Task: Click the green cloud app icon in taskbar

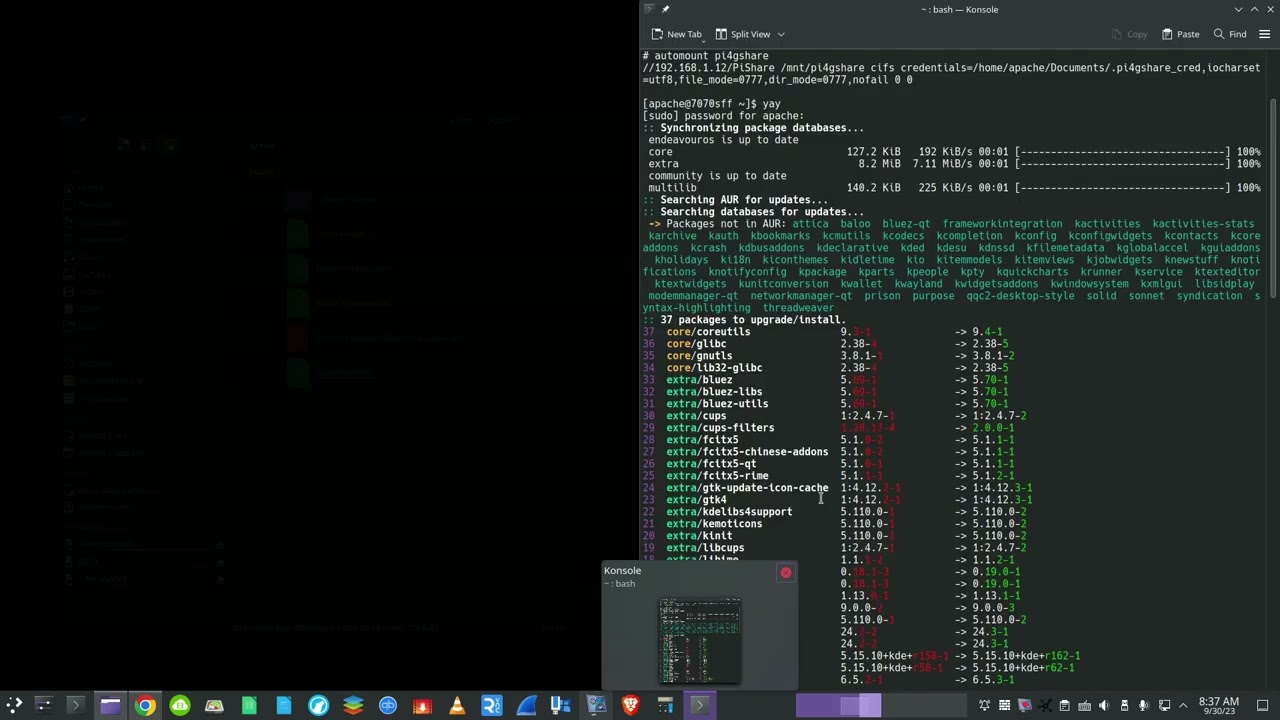Action: (180, 705)
